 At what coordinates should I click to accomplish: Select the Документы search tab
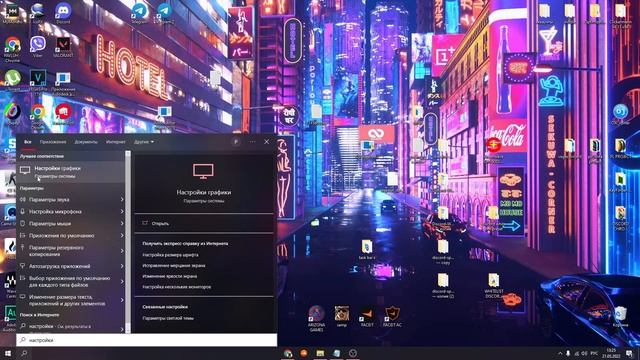[x=86, y=142]
